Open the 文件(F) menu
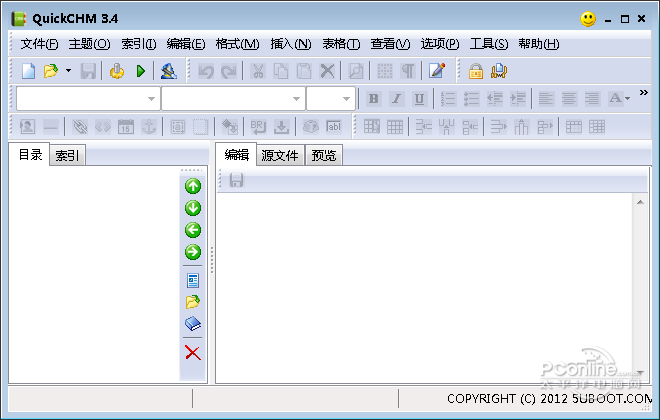 (x=39, y=44)
